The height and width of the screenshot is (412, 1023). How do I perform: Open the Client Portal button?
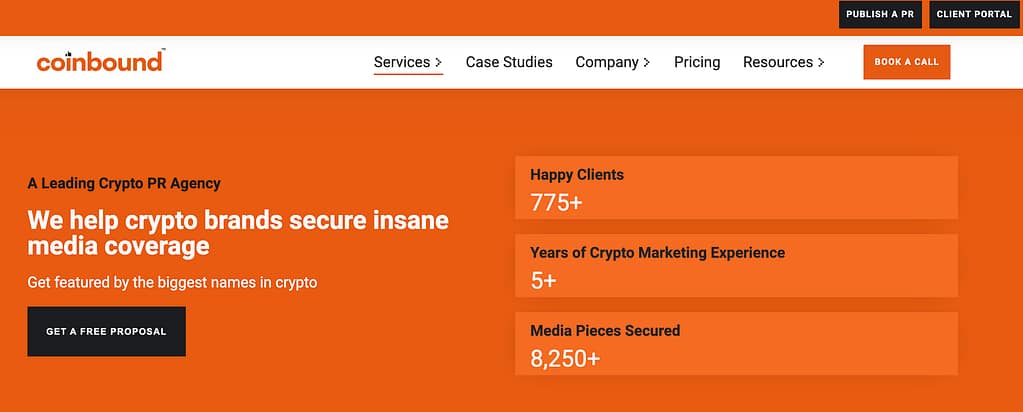974,15
